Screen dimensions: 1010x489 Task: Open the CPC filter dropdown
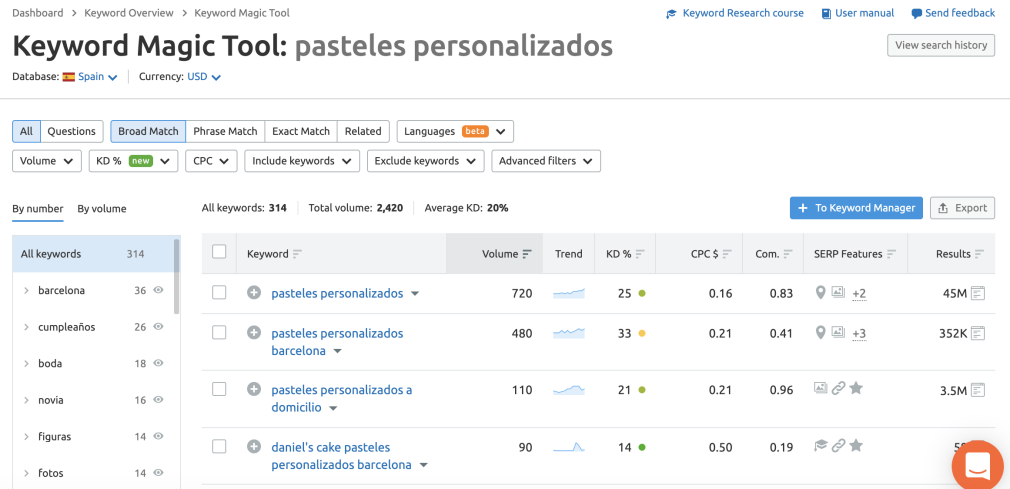tap(211, 161)
